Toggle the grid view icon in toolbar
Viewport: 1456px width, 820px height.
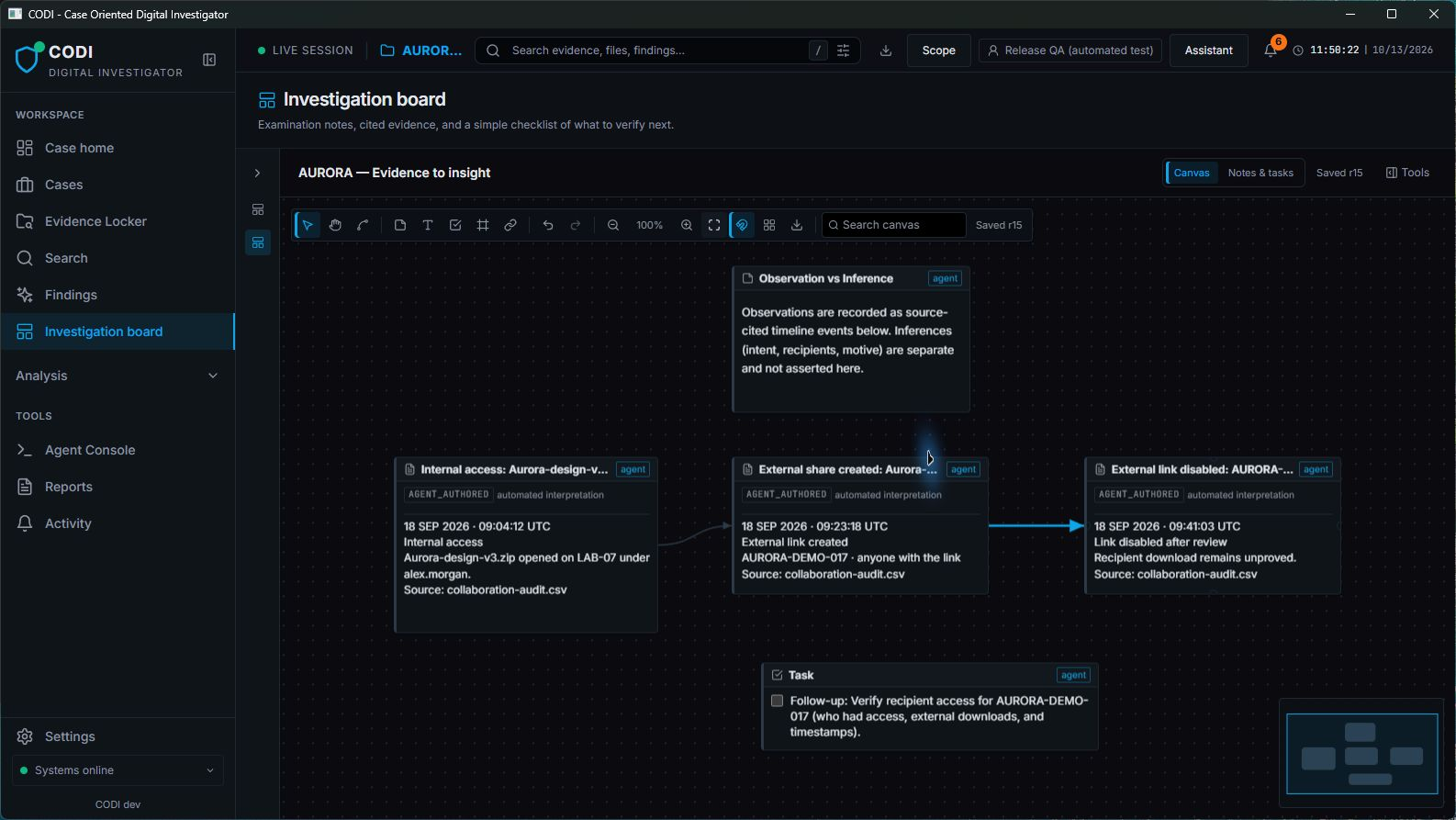click(x=769, y=225)
